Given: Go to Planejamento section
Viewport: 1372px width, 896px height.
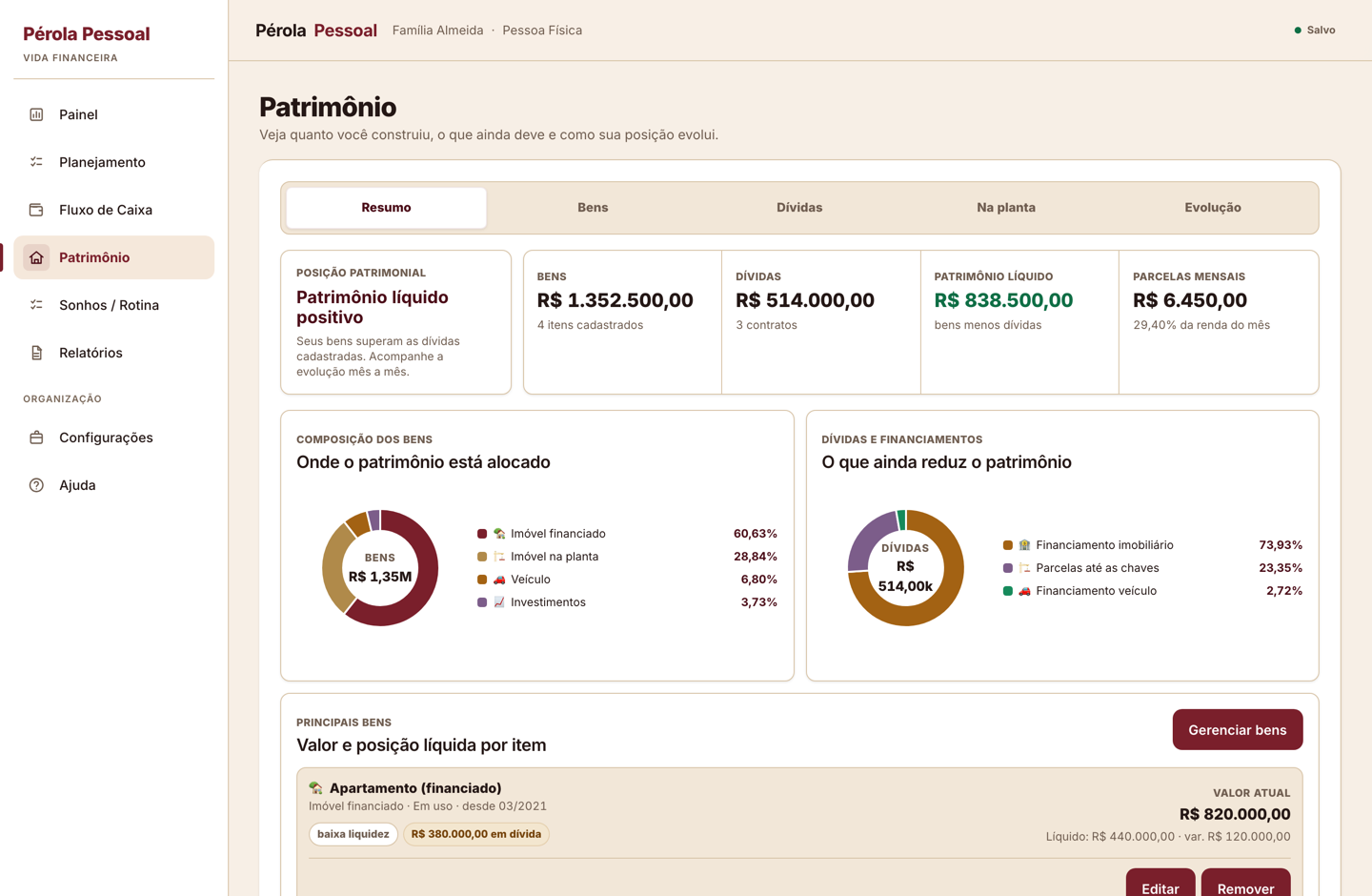Looking at the screenshot, I should [x=113, y=162].
